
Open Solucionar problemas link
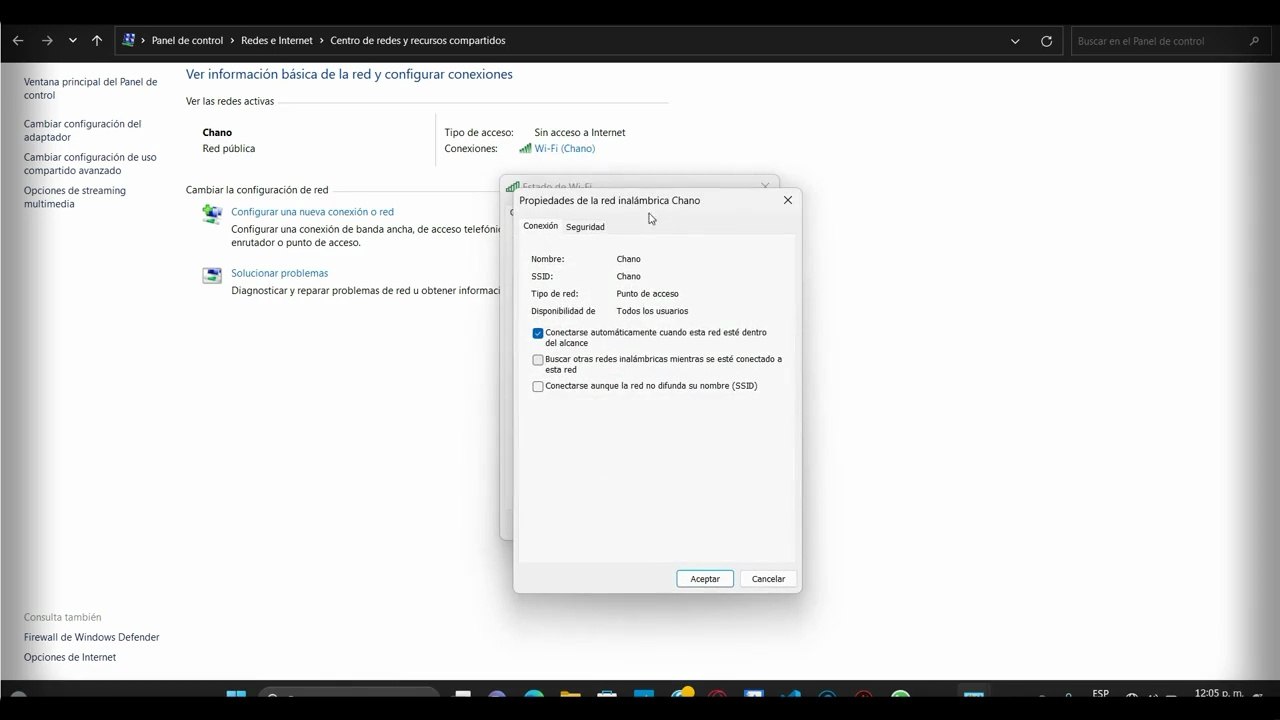pyautogui.click(x=279, y=273)
